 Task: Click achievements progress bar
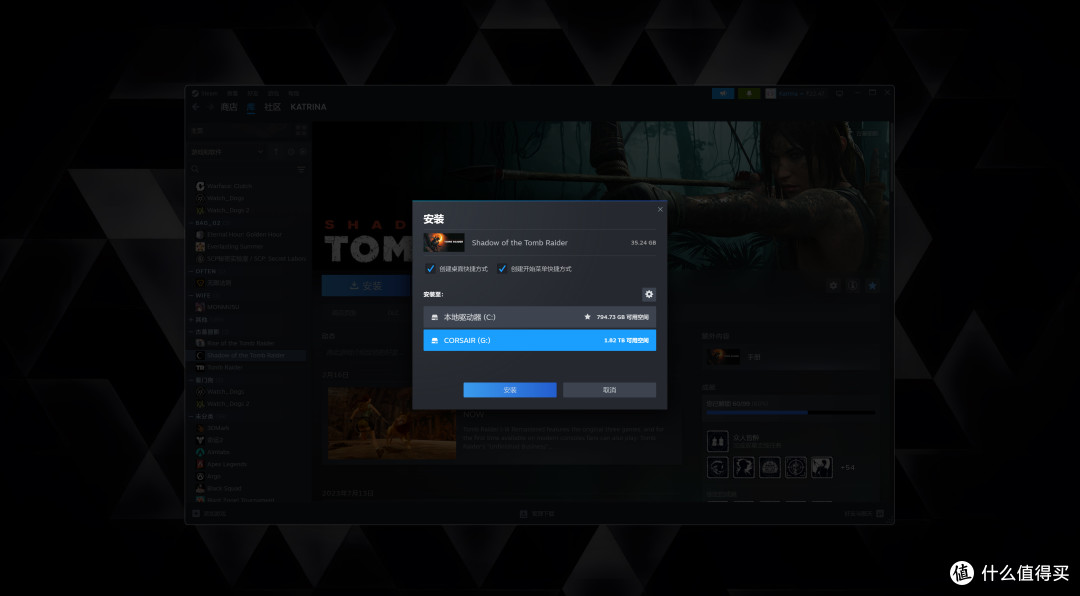pos(790,413)
